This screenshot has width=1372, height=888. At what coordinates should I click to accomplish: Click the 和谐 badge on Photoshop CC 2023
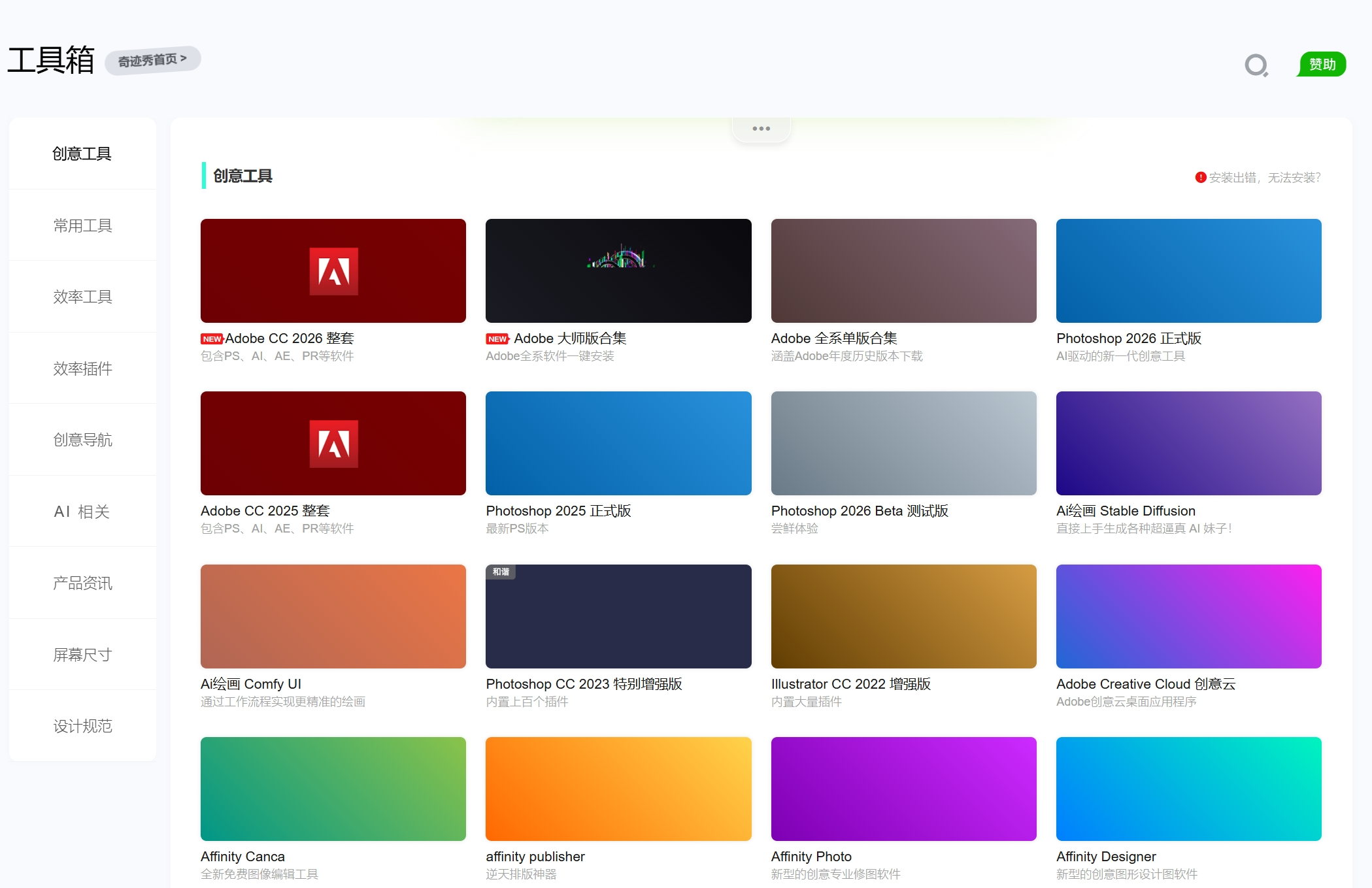click(501, 572)
